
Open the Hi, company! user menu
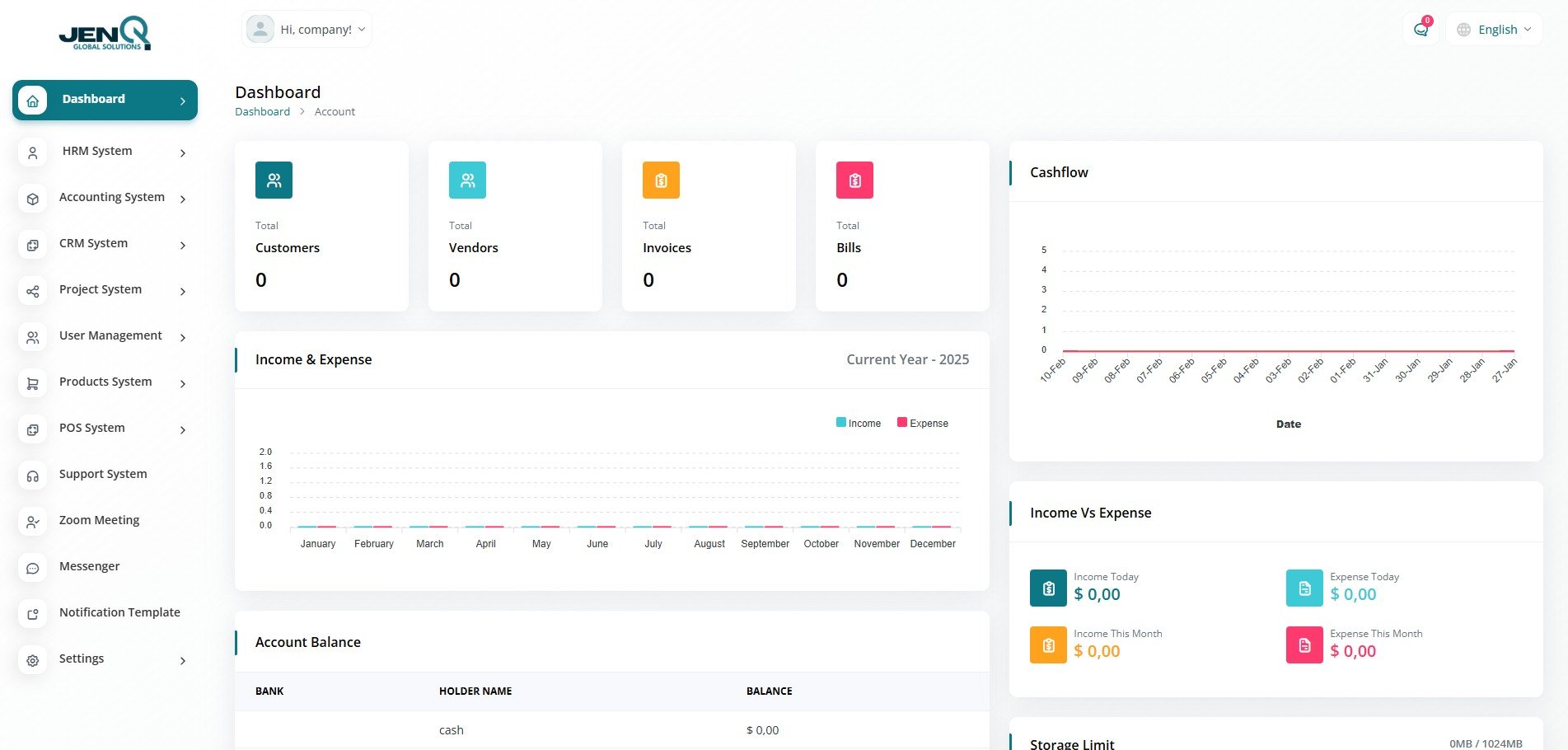click(x=307, y=30)
